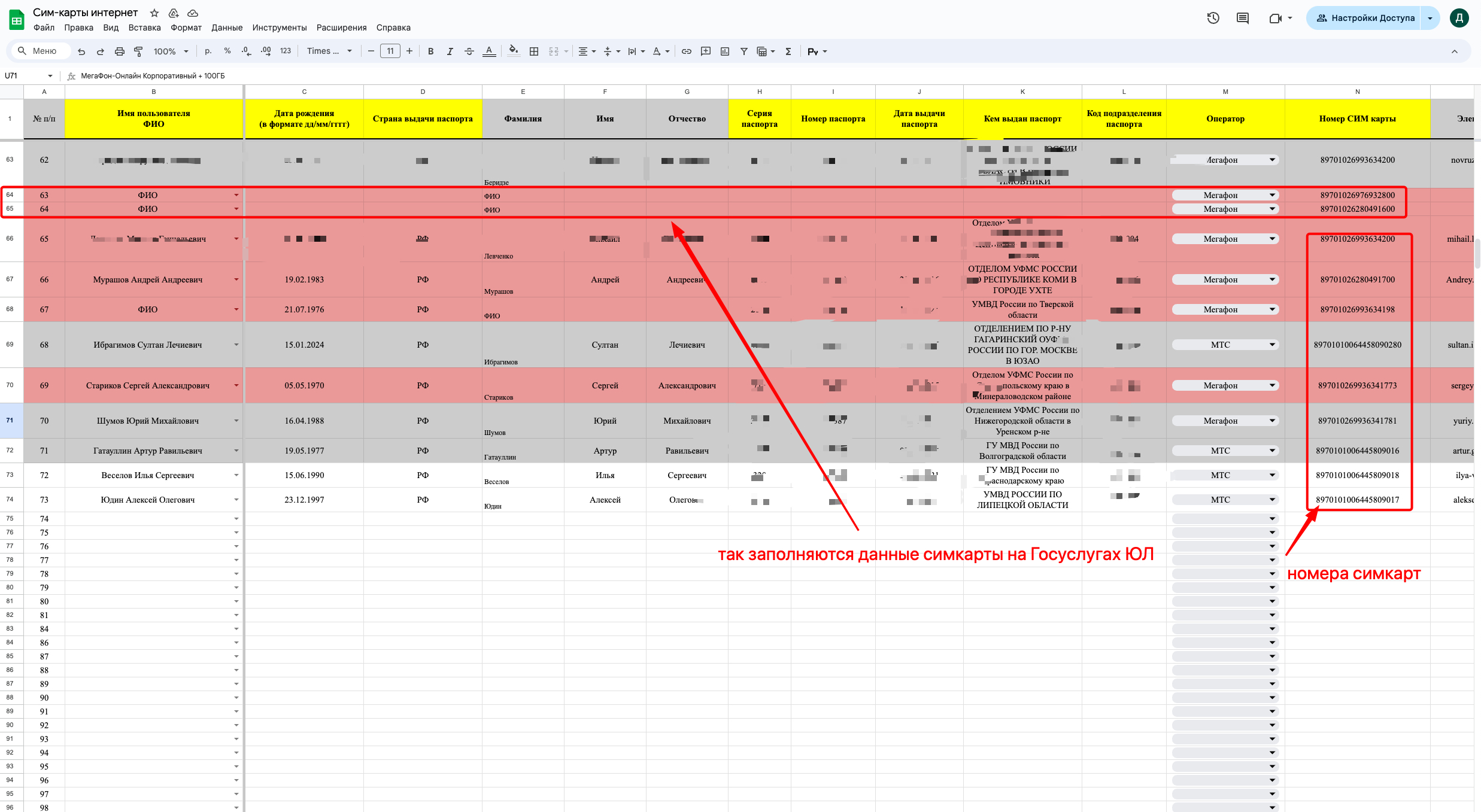Insert a link via toolbar icon
Image resolution: width=1481 pixels, height=812 pixels.
click(x=687, y=51)
